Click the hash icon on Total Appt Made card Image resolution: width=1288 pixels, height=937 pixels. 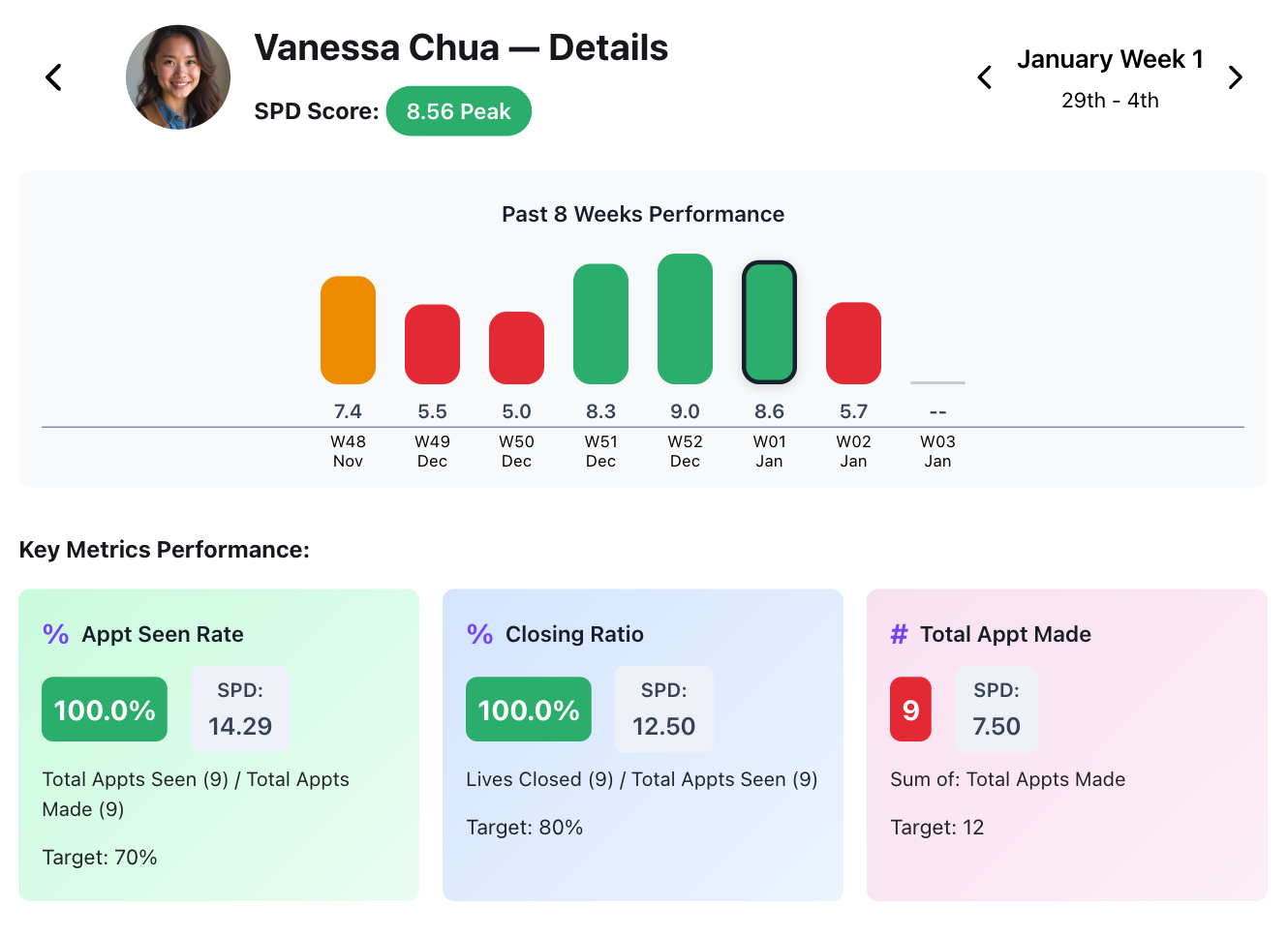click(898, 633)
